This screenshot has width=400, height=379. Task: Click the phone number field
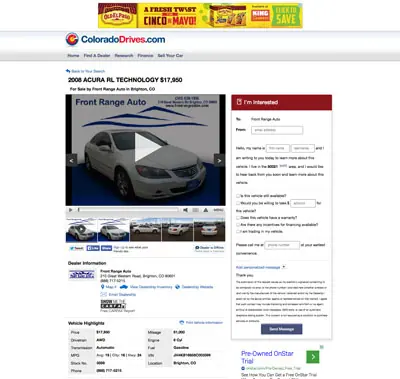pos(282,245)
